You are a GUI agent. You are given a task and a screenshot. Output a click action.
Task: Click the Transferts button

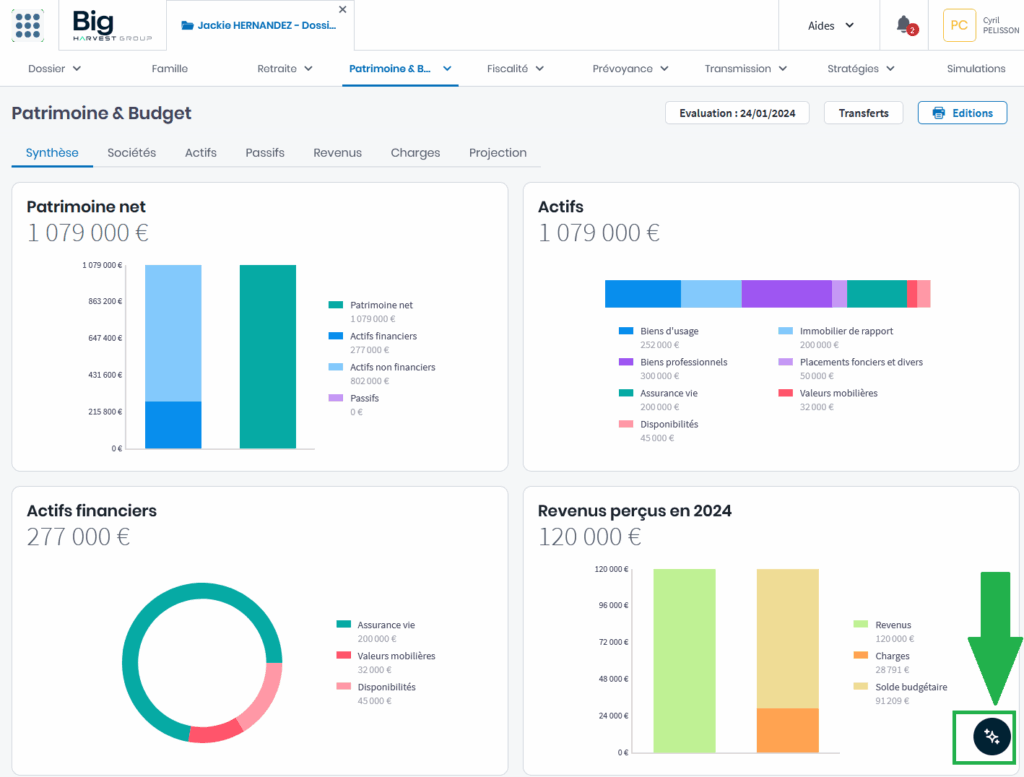pos(863,113)
